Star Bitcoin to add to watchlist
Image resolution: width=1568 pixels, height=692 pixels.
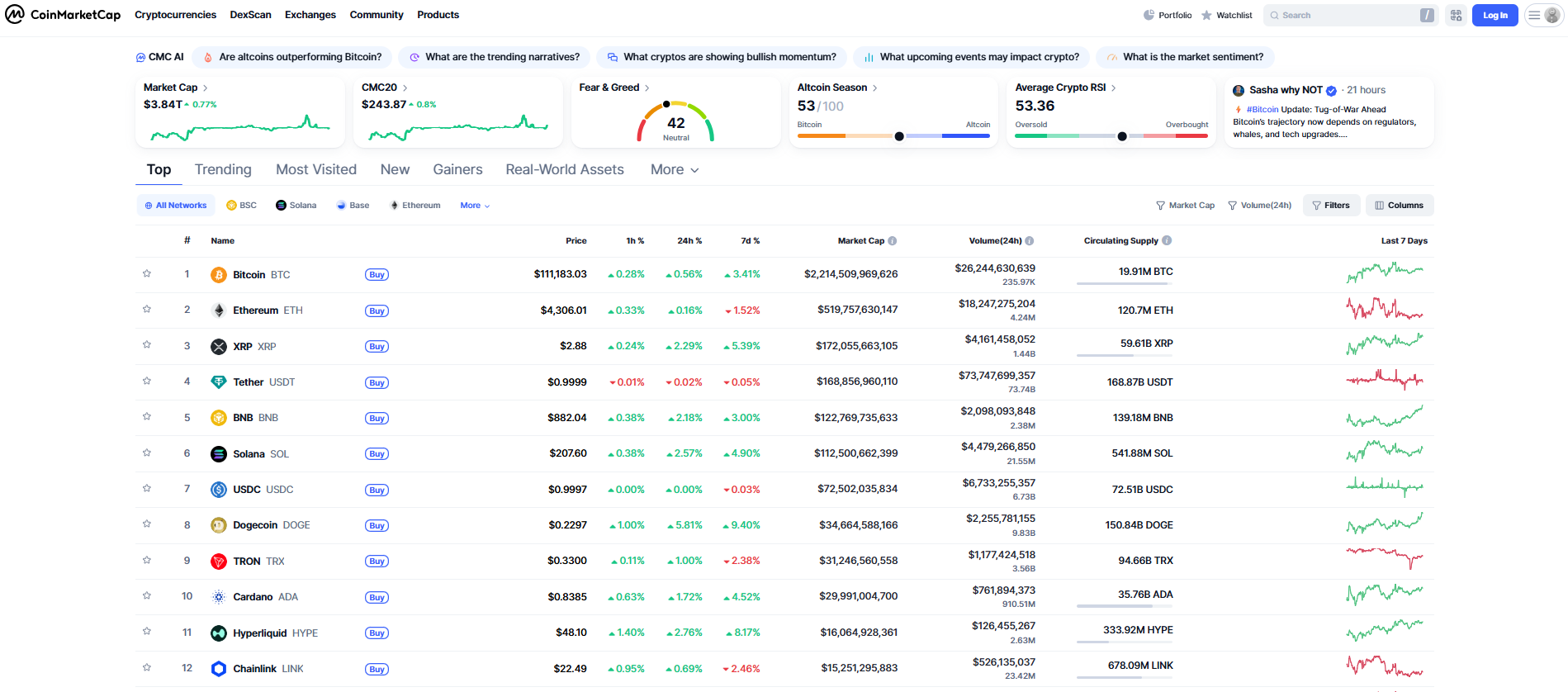tap(147, 274)
